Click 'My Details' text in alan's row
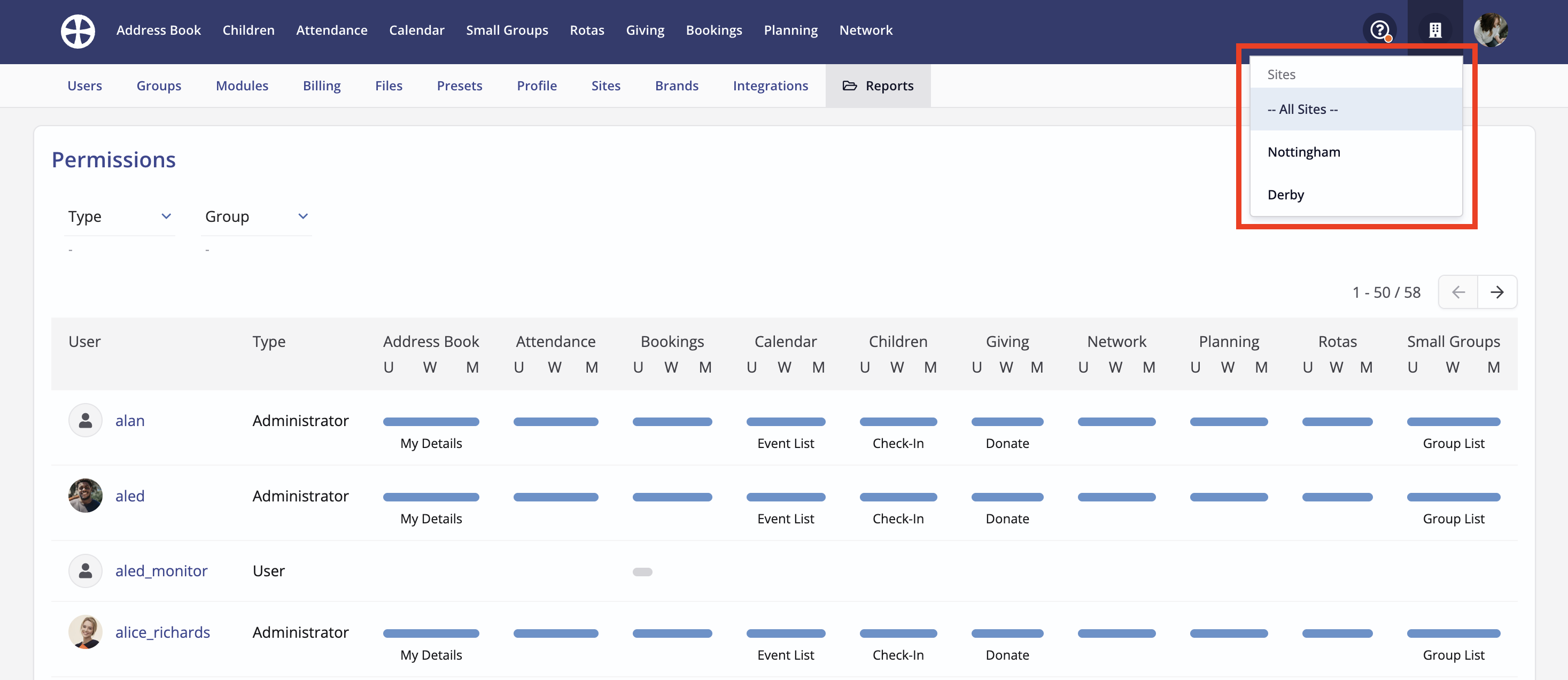The image size is (1568, 680). coord(431,444)
